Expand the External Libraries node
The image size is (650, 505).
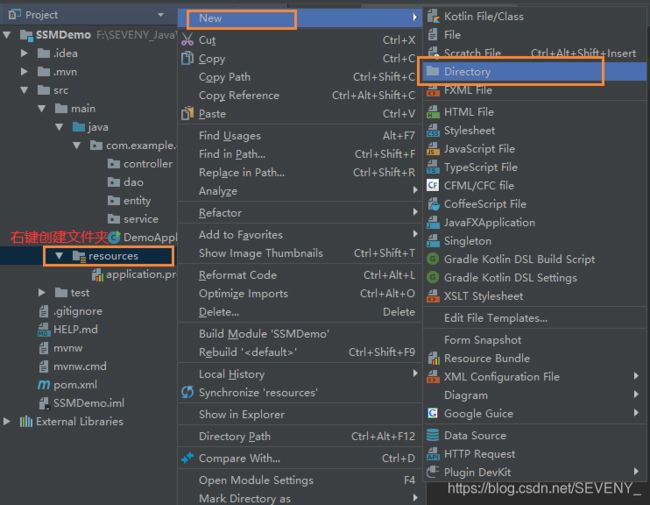(7, 422)
